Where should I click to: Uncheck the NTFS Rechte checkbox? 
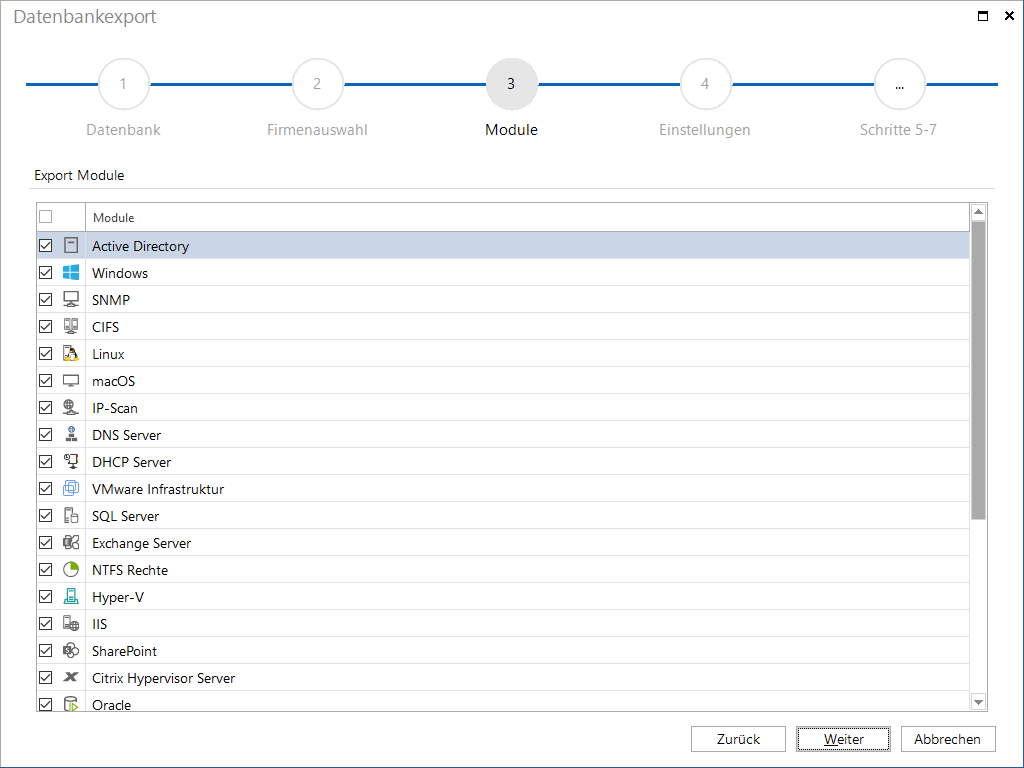coord(46,569)
